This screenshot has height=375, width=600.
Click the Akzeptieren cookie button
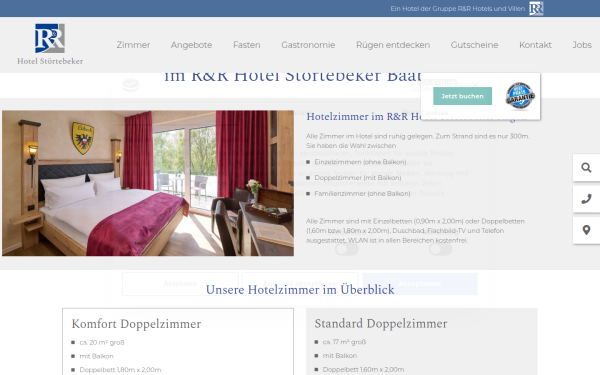click(420, 284)
